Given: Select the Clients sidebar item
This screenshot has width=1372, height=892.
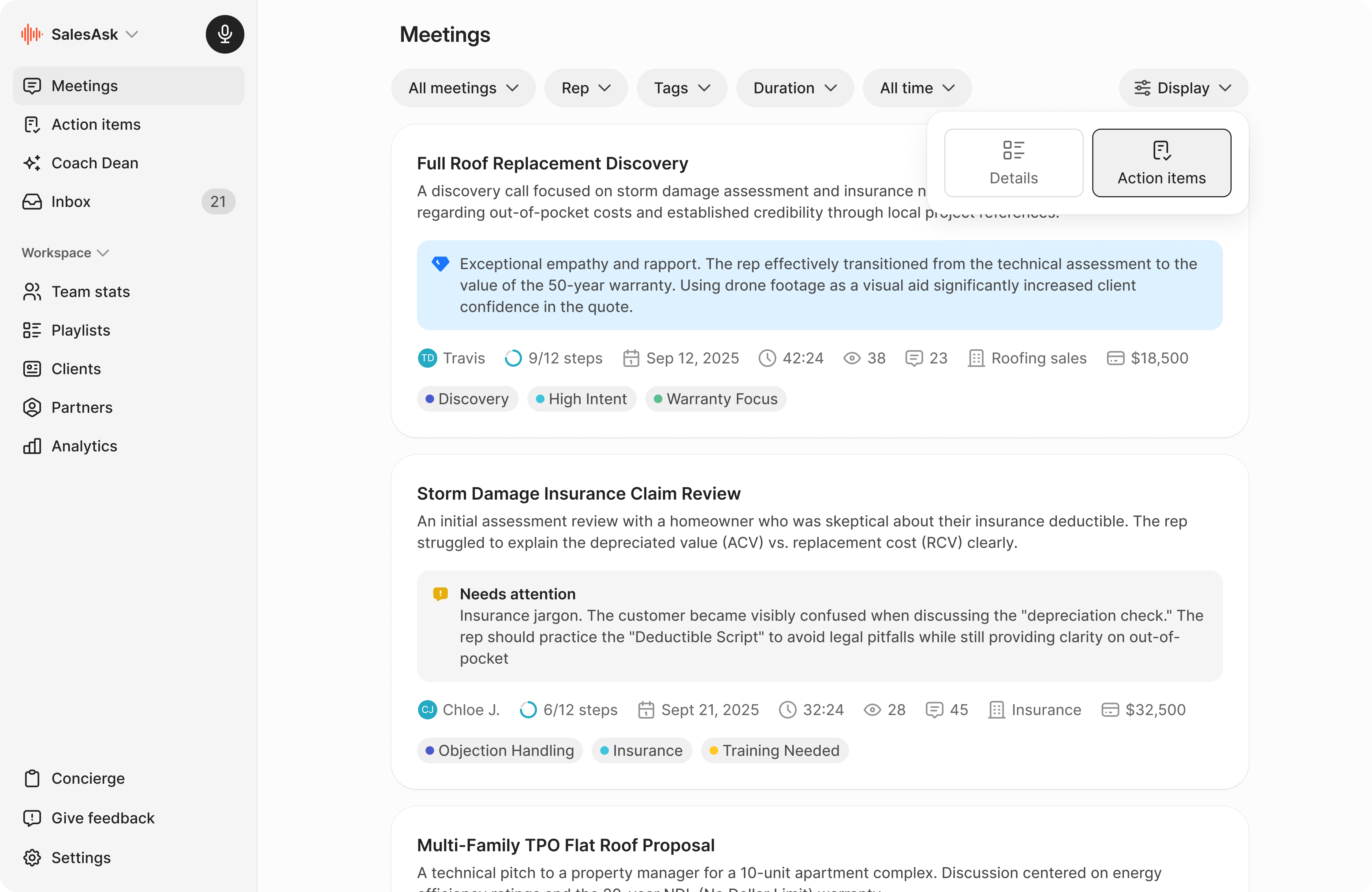Looking at the screenshot, I should point(76,369).
